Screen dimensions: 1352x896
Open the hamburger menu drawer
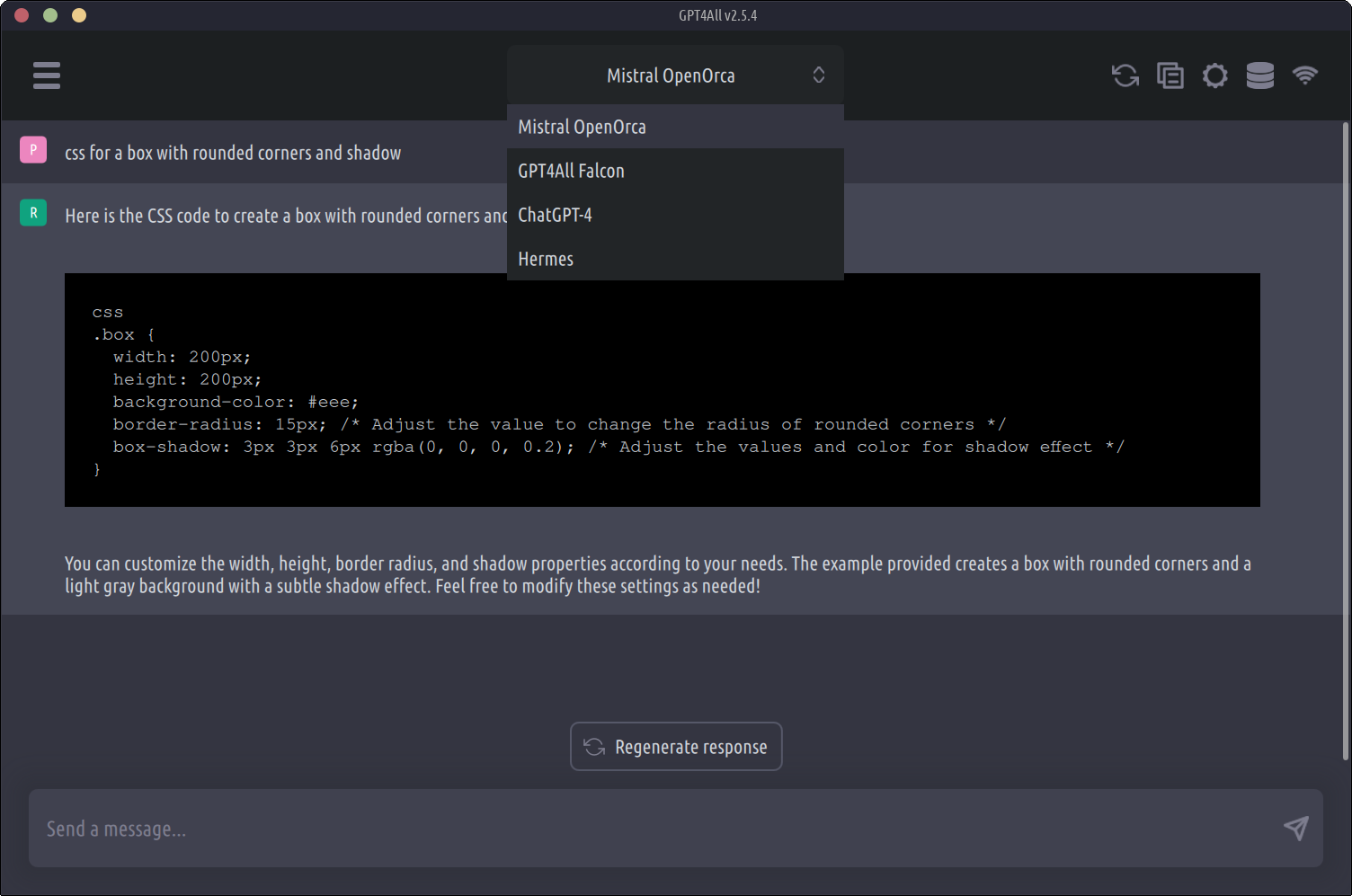tap(47, 75)
